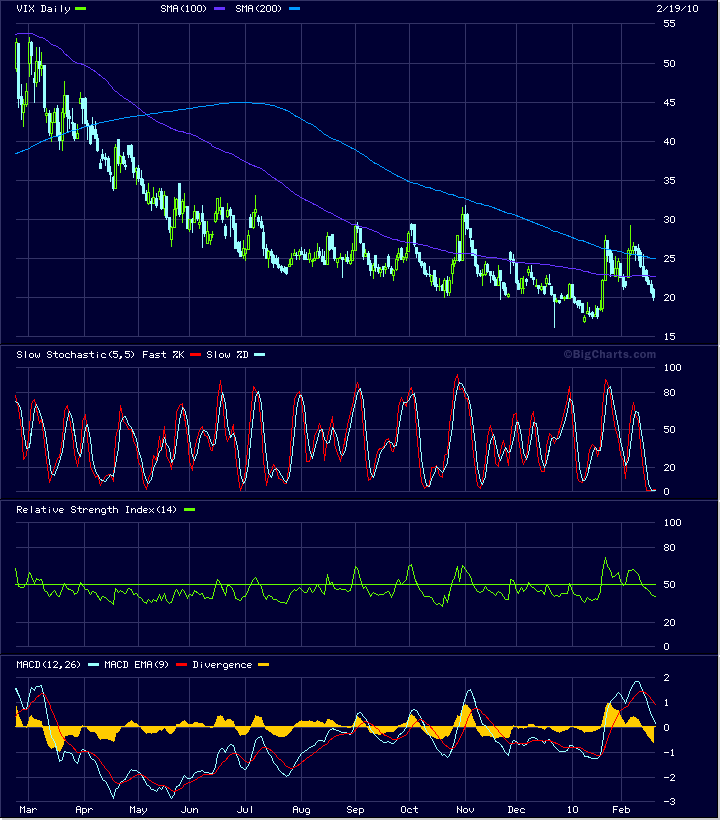
Task: Click the cyan Slow %D legend swatch
Action: click(x=259, y=355)
